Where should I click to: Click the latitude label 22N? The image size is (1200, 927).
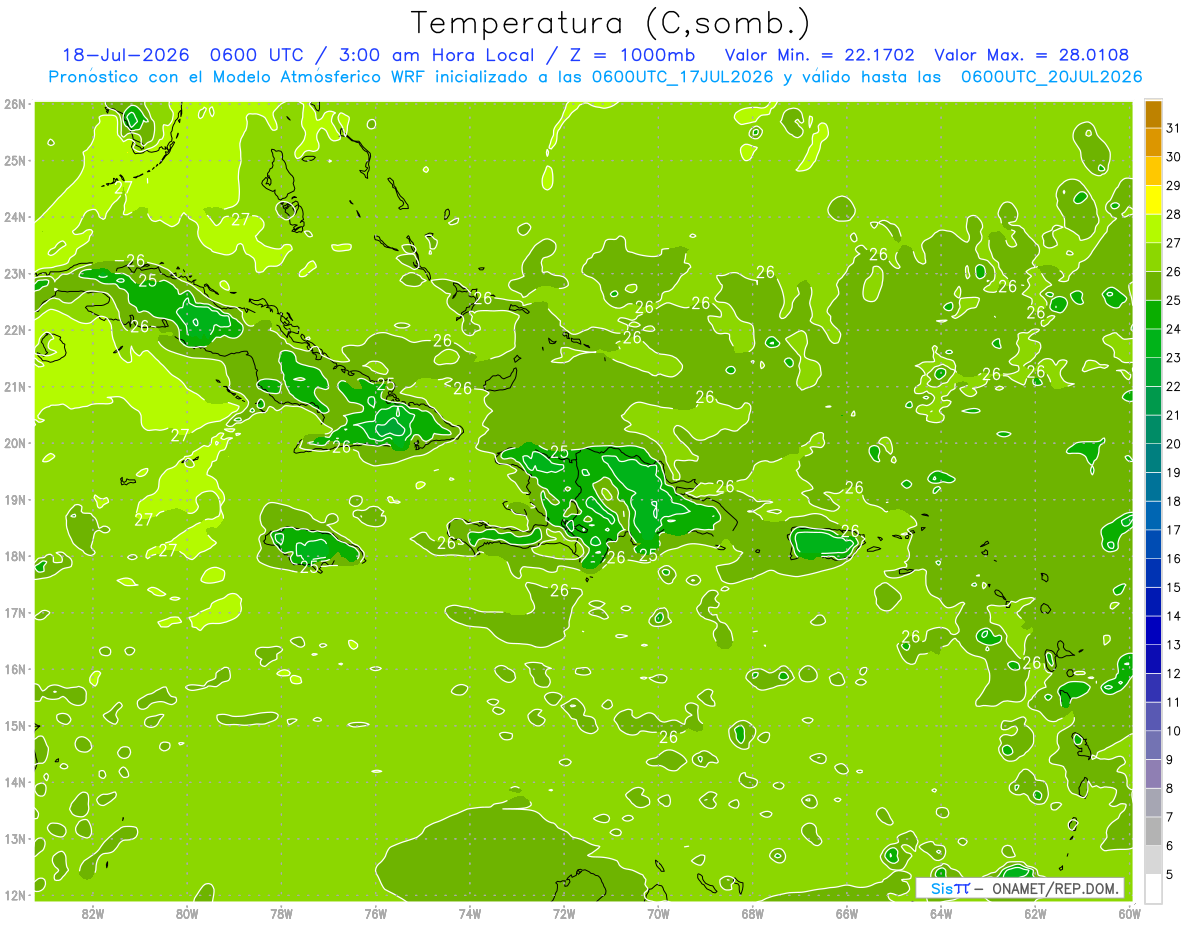tap(14, 330)
